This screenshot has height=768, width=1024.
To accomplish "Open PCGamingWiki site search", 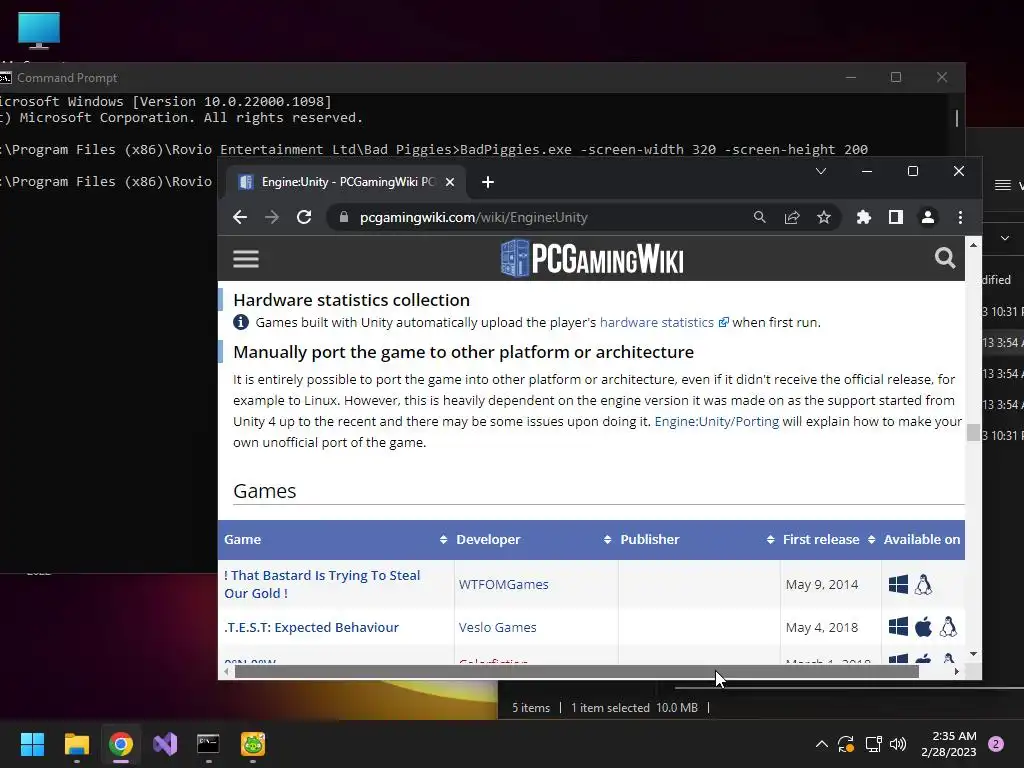I will point(944,258).
